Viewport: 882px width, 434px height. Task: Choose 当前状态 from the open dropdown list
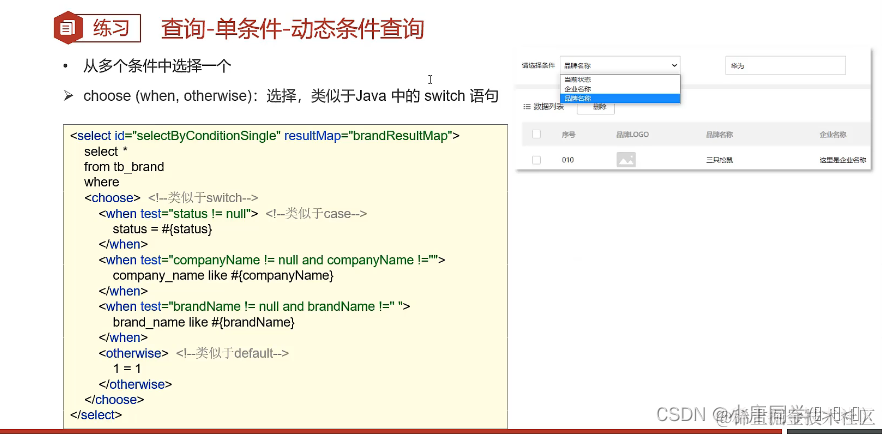pyautogui.click(x=620, y=79)
